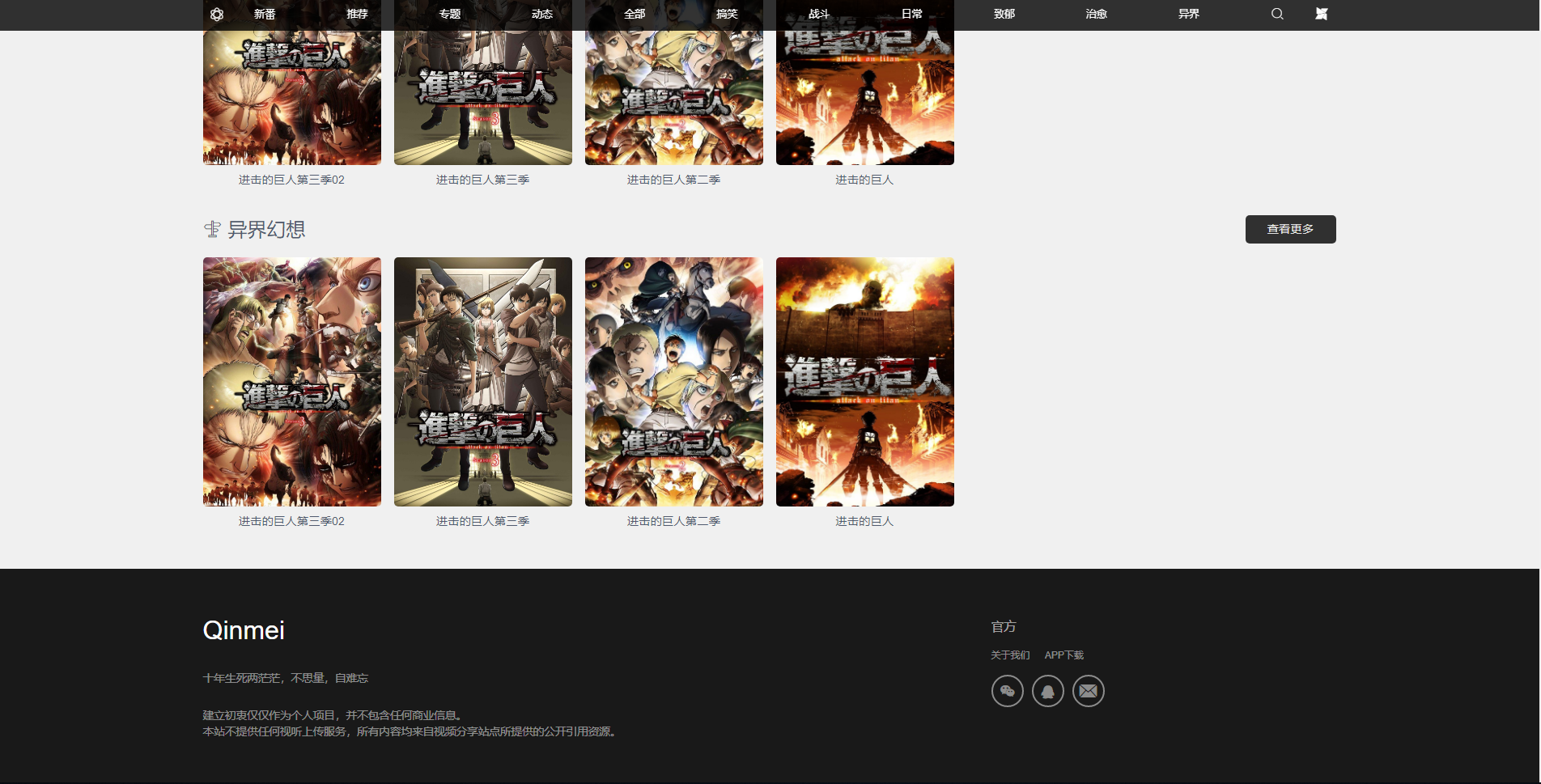Image resolution: width=1541 pixels, height=784 pixels.
Task: Click title 进击的巨人第三季 above 异界幻想 heading
Action: (483, 180)
